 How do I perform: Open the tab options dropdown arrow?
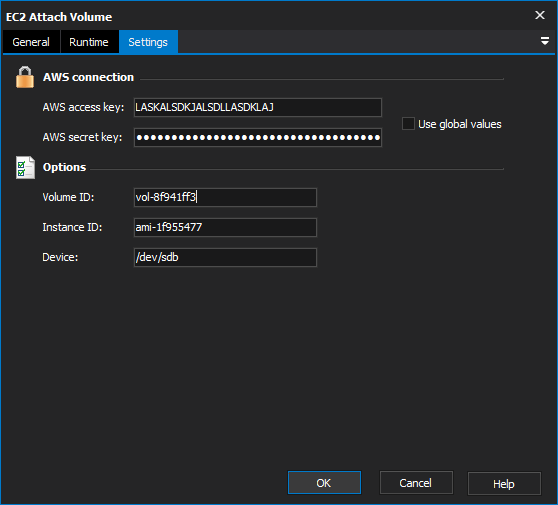544,41
